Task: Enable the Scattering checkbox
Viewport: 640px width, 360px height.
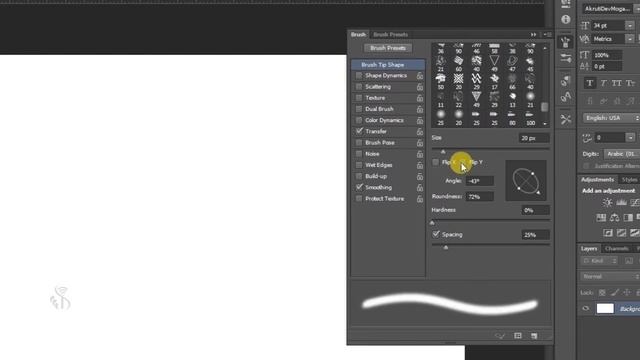Action: coord(359,87)
